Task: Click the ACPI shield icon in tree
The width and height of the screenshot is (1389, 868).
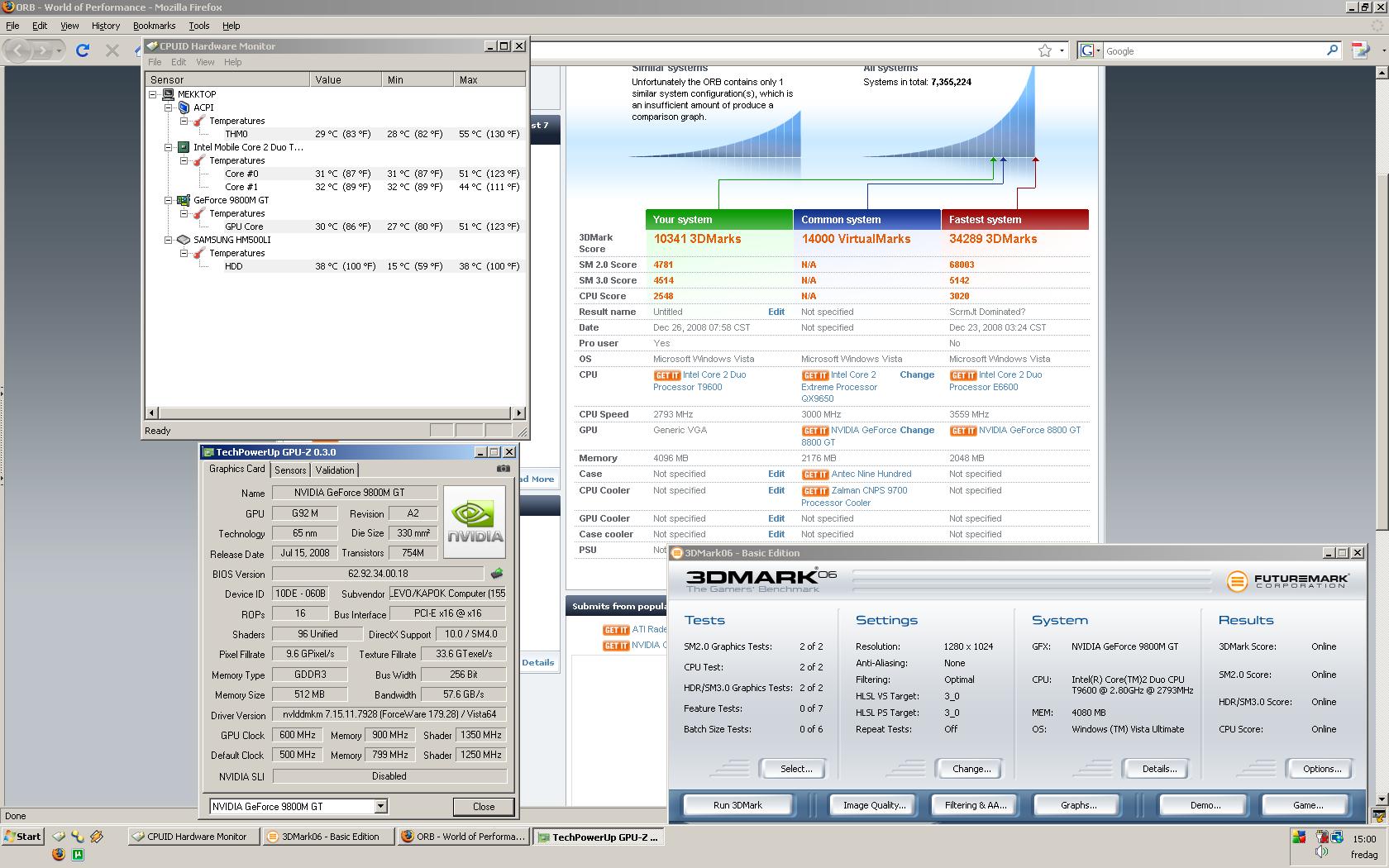Action: (x=184, y=107)
